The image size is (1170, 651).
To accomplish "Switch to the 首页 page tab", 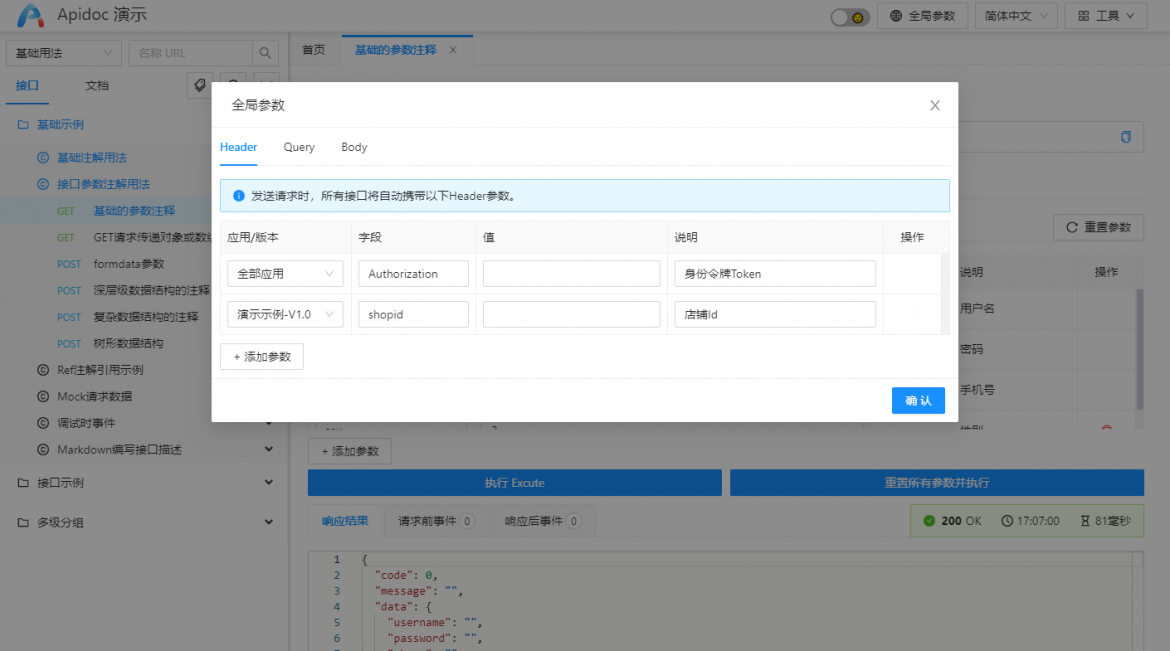I will 314,50.
